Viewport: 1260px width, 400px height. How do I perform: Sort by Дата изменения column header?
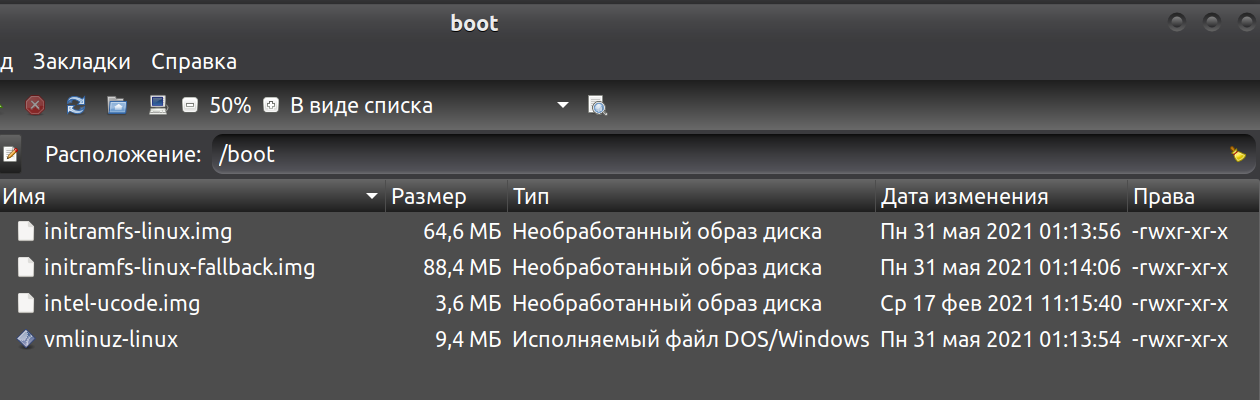pyautogui.click(x=1001, y=196)
